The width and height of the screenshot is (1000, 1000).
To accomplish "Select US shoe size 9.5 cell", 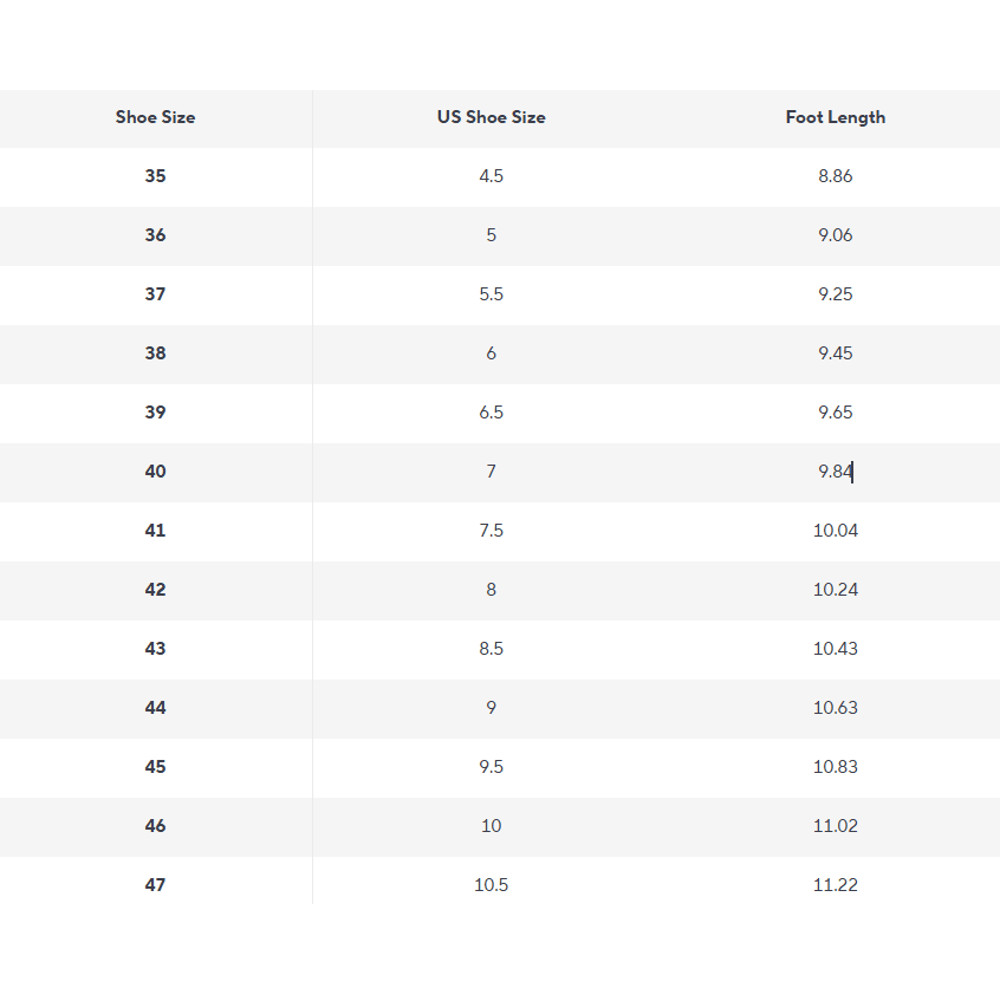I will click(x=491, y=766).
